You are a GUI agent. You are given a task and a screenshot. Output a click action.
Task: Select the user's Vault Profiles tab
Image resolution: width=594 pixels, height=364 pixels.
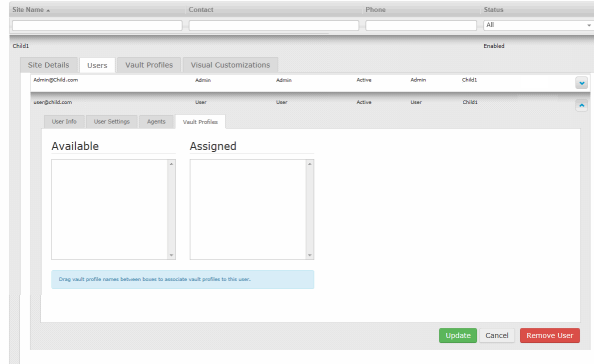tap(200, 122)
